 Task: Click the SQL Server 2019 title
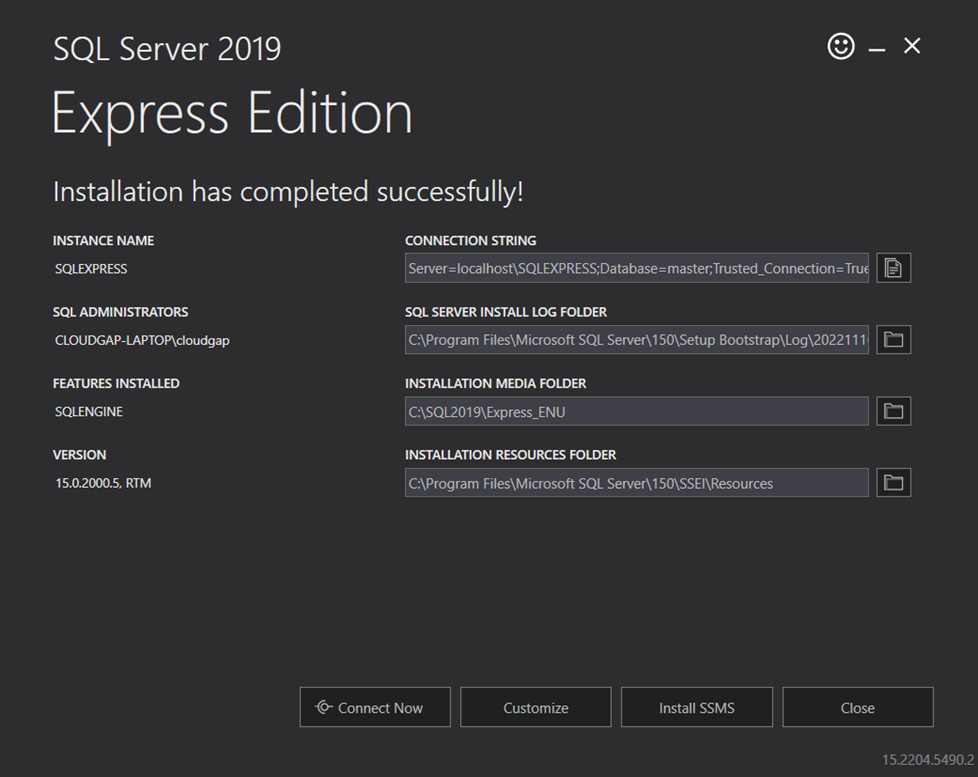coord(167,49)
